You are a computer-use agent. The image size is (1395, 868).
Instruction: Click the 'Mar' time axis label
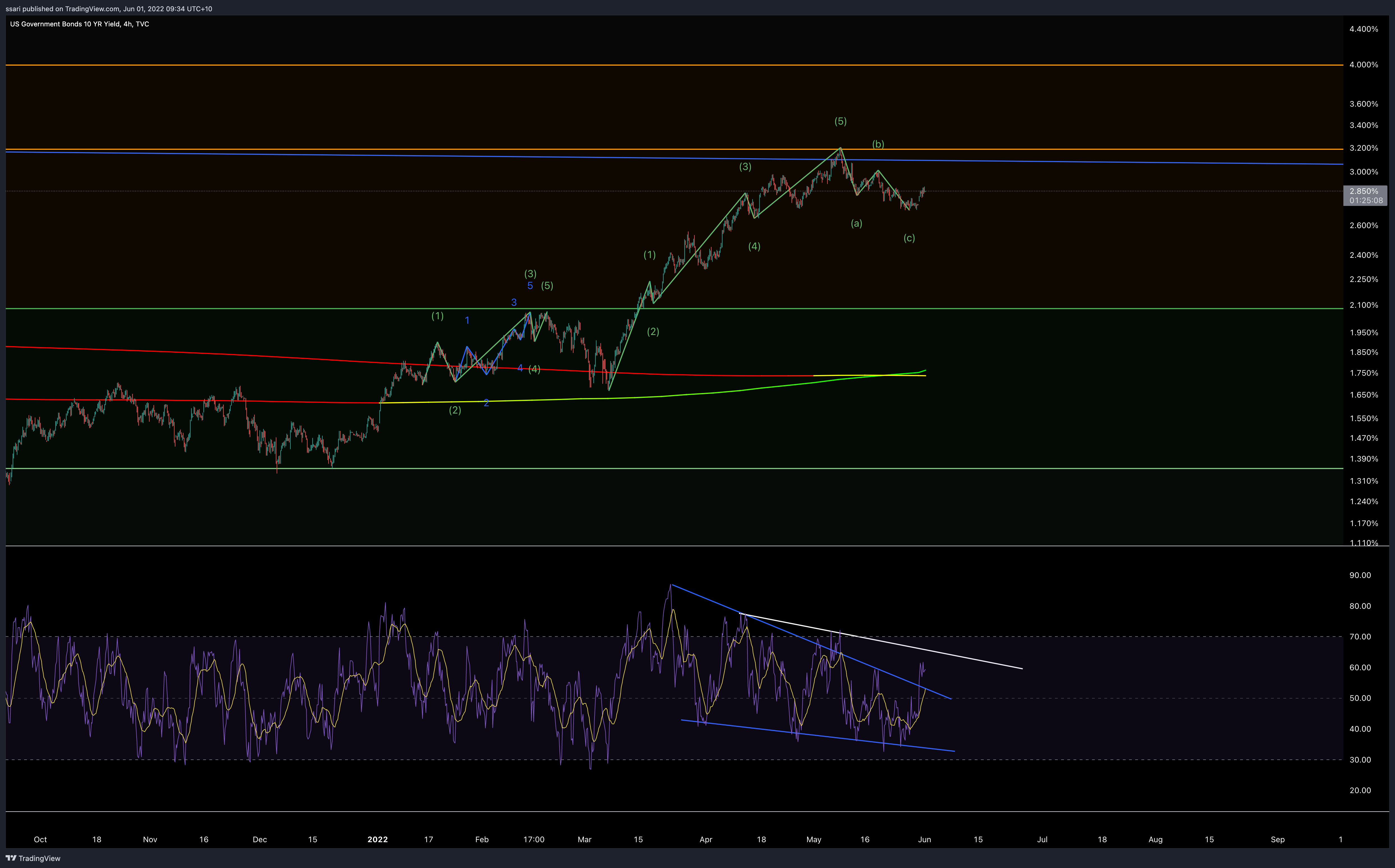pos(584,839)
